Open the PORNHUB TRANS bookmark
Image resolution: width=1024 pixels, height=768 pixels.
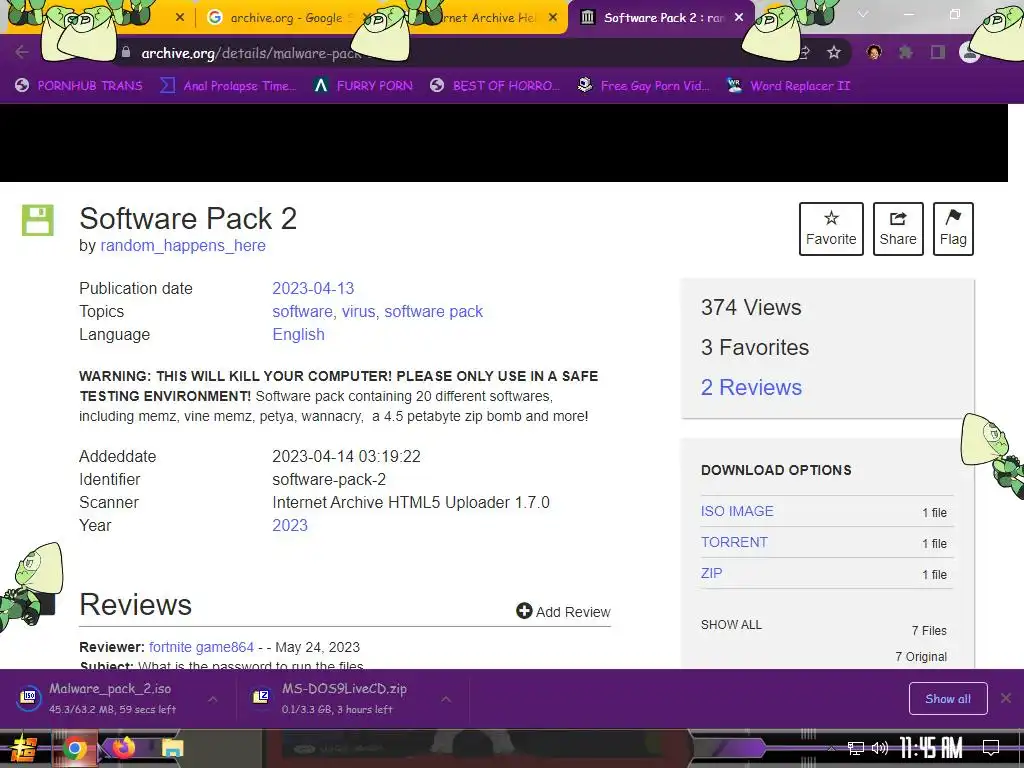79,86
